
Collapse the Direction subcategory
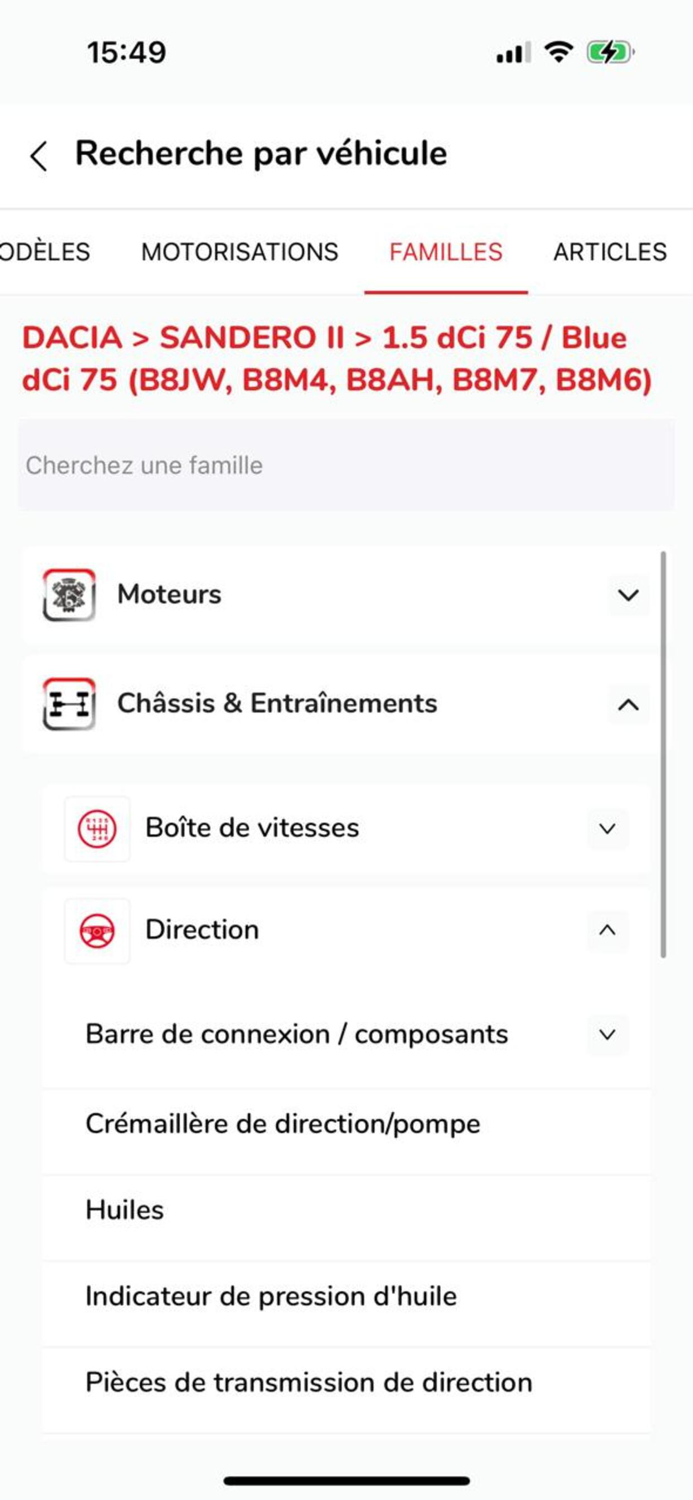(607, 930)
